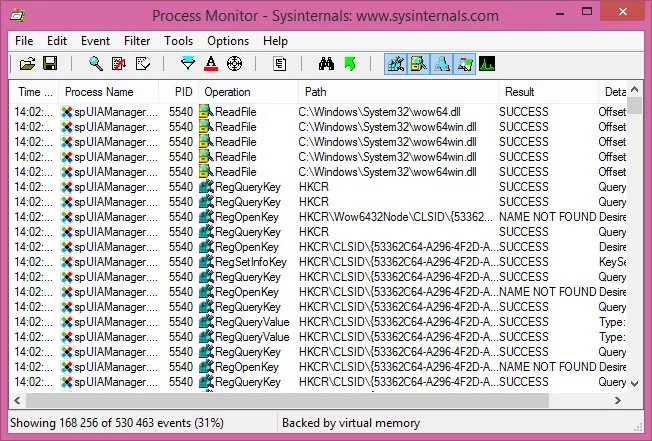Open the File menu

[x=24, y=41]
